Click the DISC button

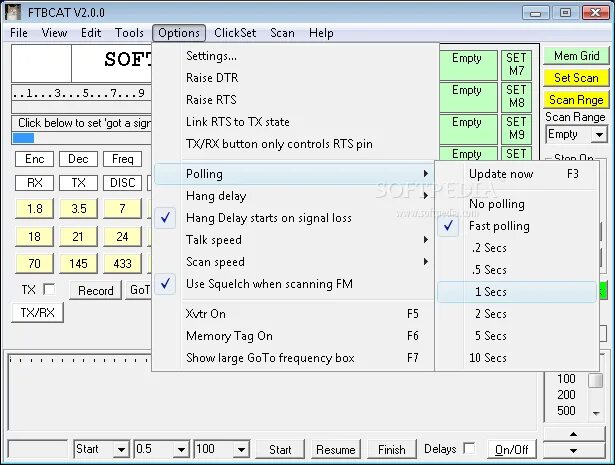coord(122,183)
